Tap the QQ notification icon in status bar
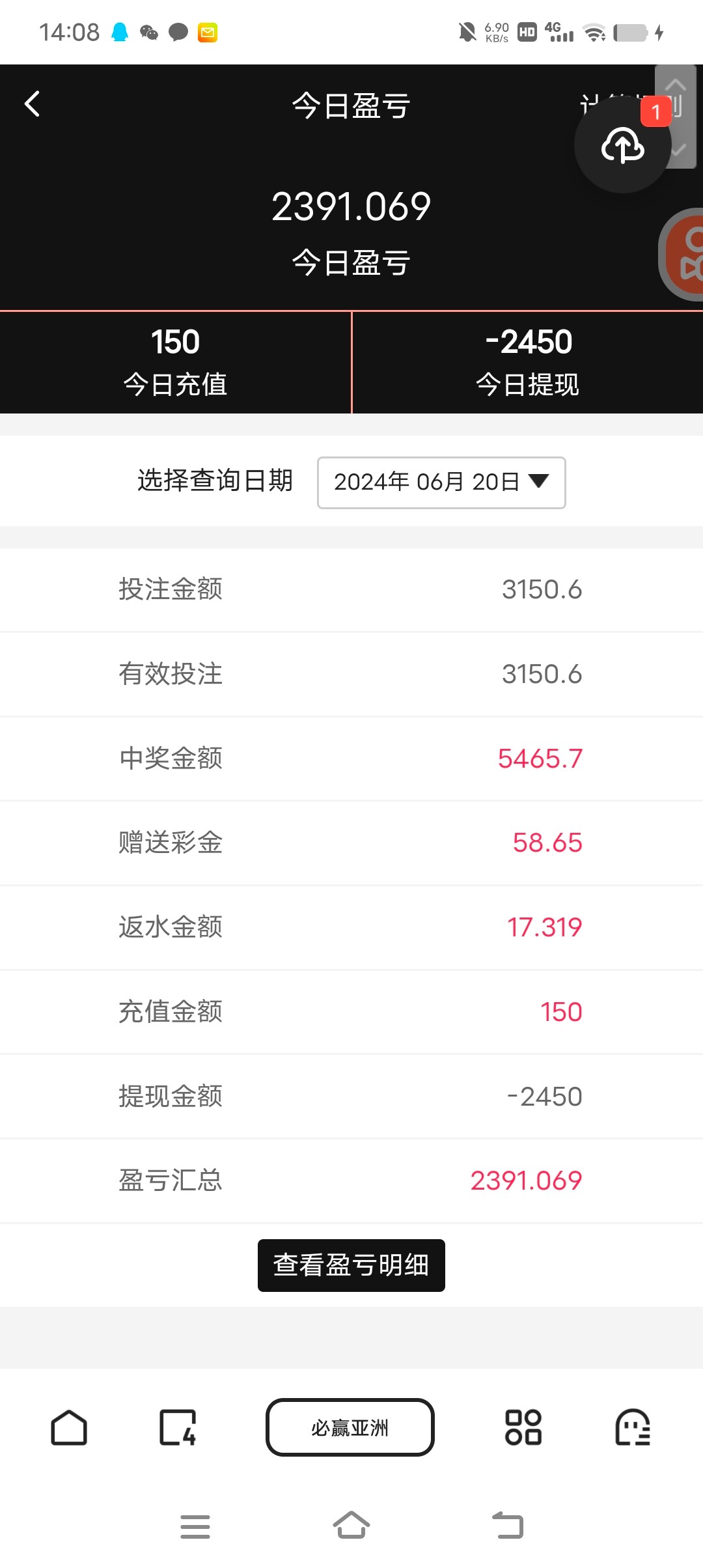 120,32
